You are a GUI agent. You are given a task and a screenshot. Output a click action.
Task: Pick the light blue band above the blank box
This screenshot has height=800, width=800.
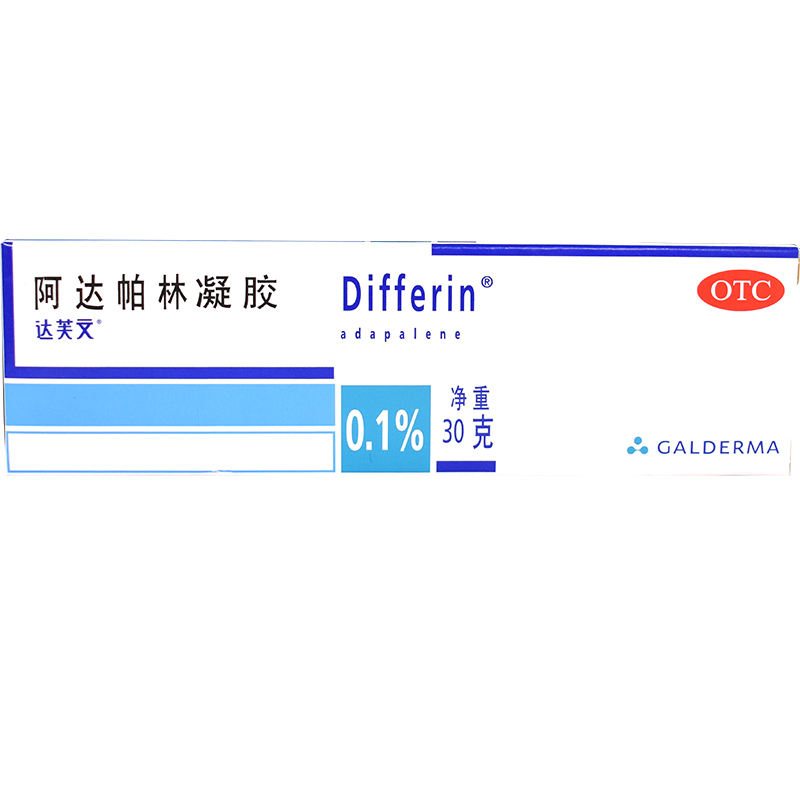point(170,406)
